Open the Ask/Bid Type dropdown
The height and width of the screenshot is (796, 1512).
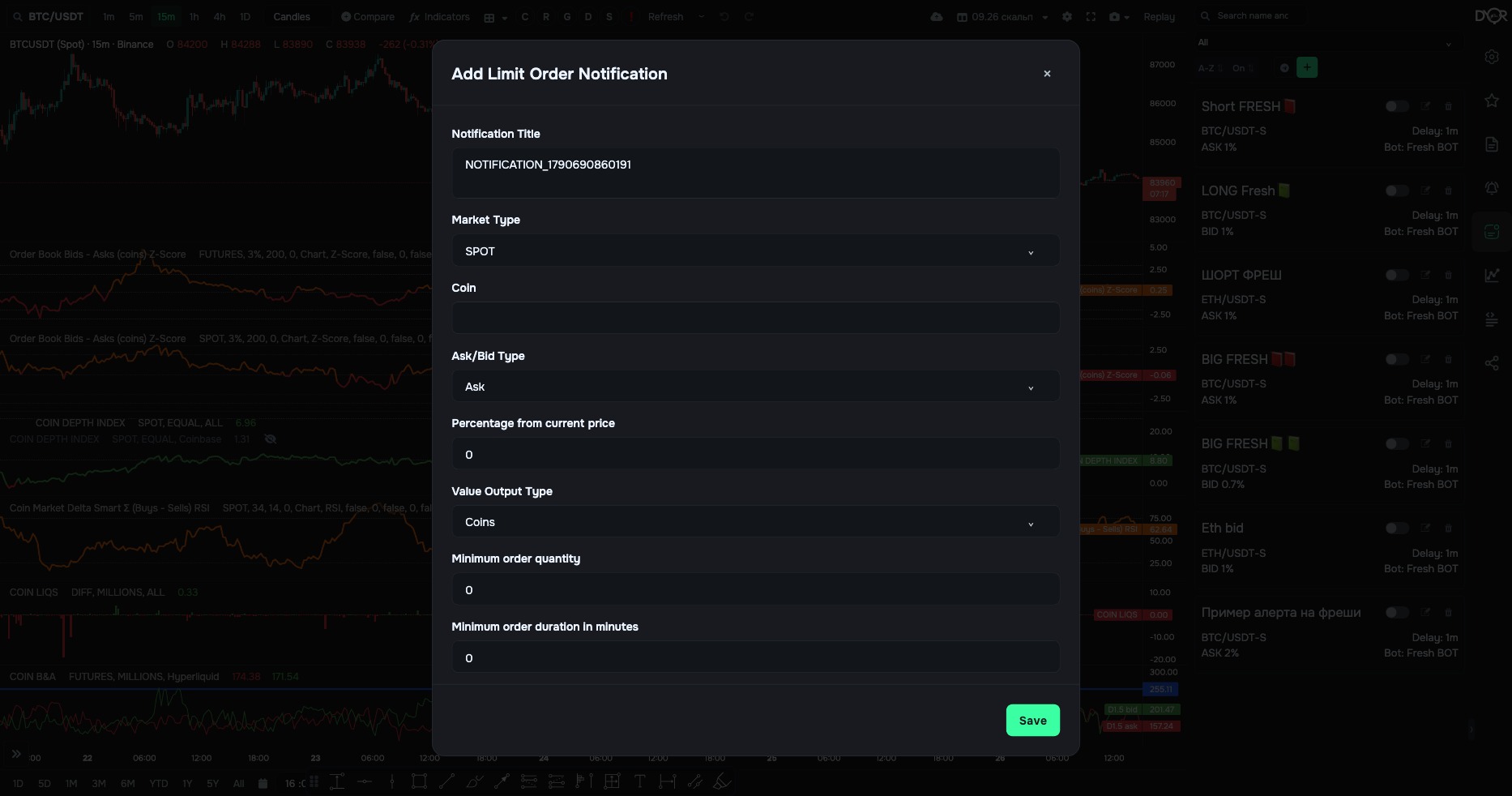755,387
